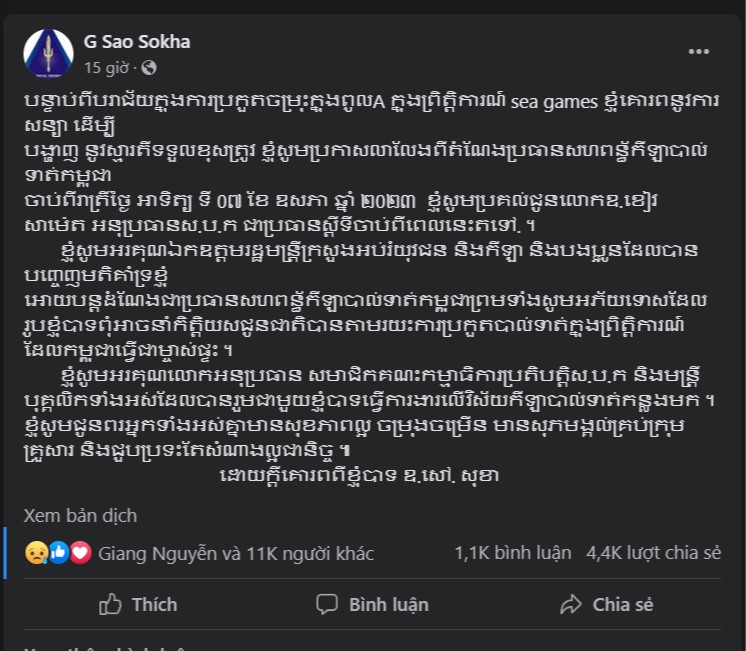
Task: Click Xem bản dịch to translate the post
Action: (x=80, y=516)
